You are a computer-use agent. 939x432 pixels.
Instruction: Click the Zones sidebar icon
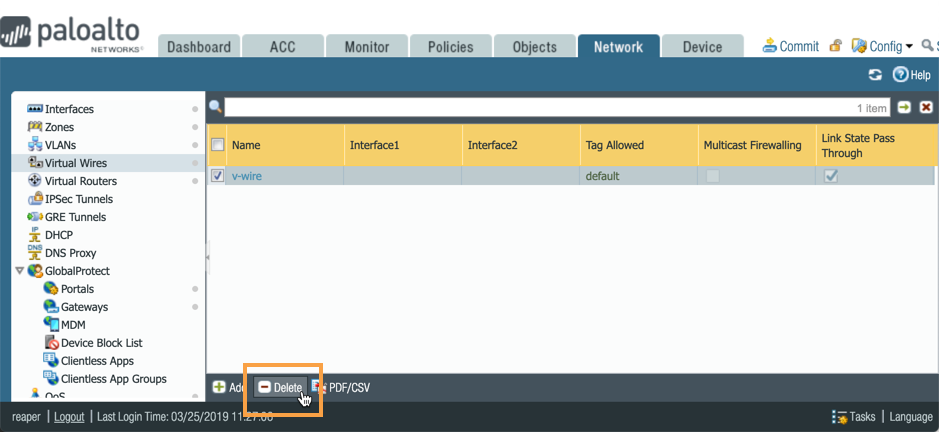(35, 126)
